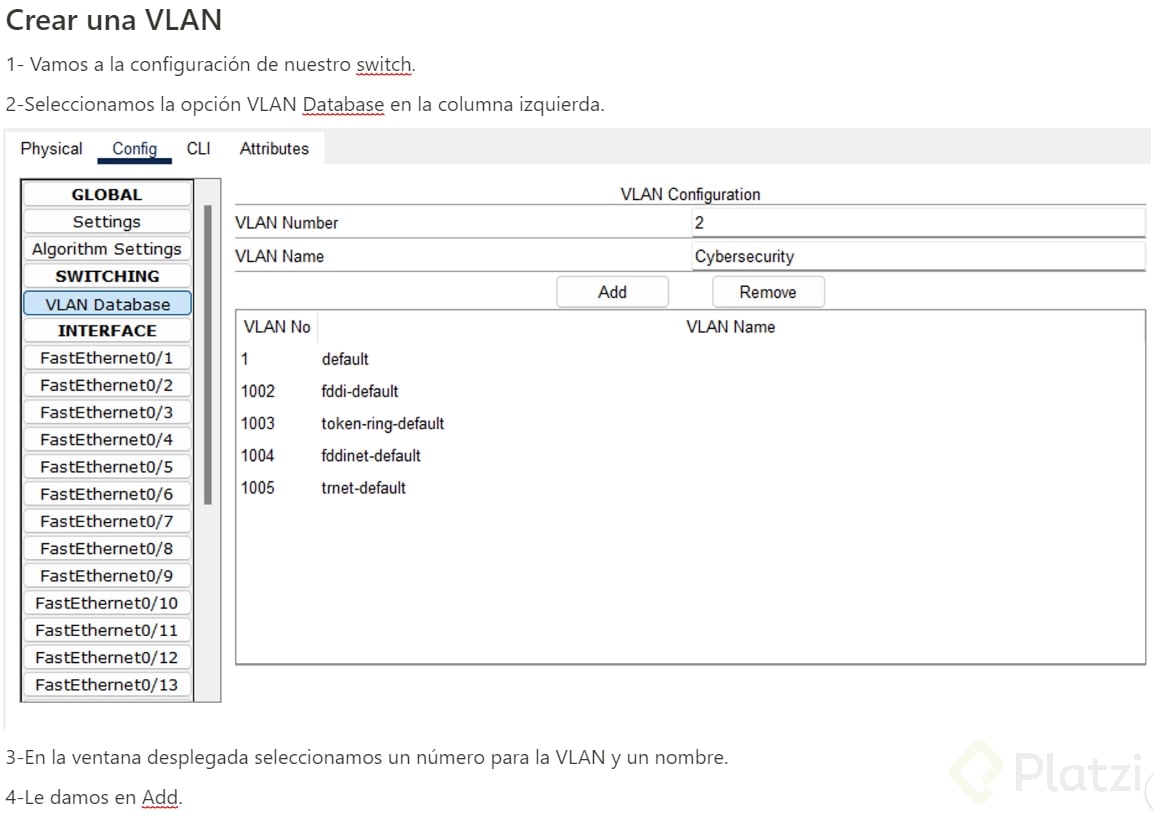Screen dimensions: 1153x813
Task: Open the Settings section in the sidebar
Action: click(106, 221)
